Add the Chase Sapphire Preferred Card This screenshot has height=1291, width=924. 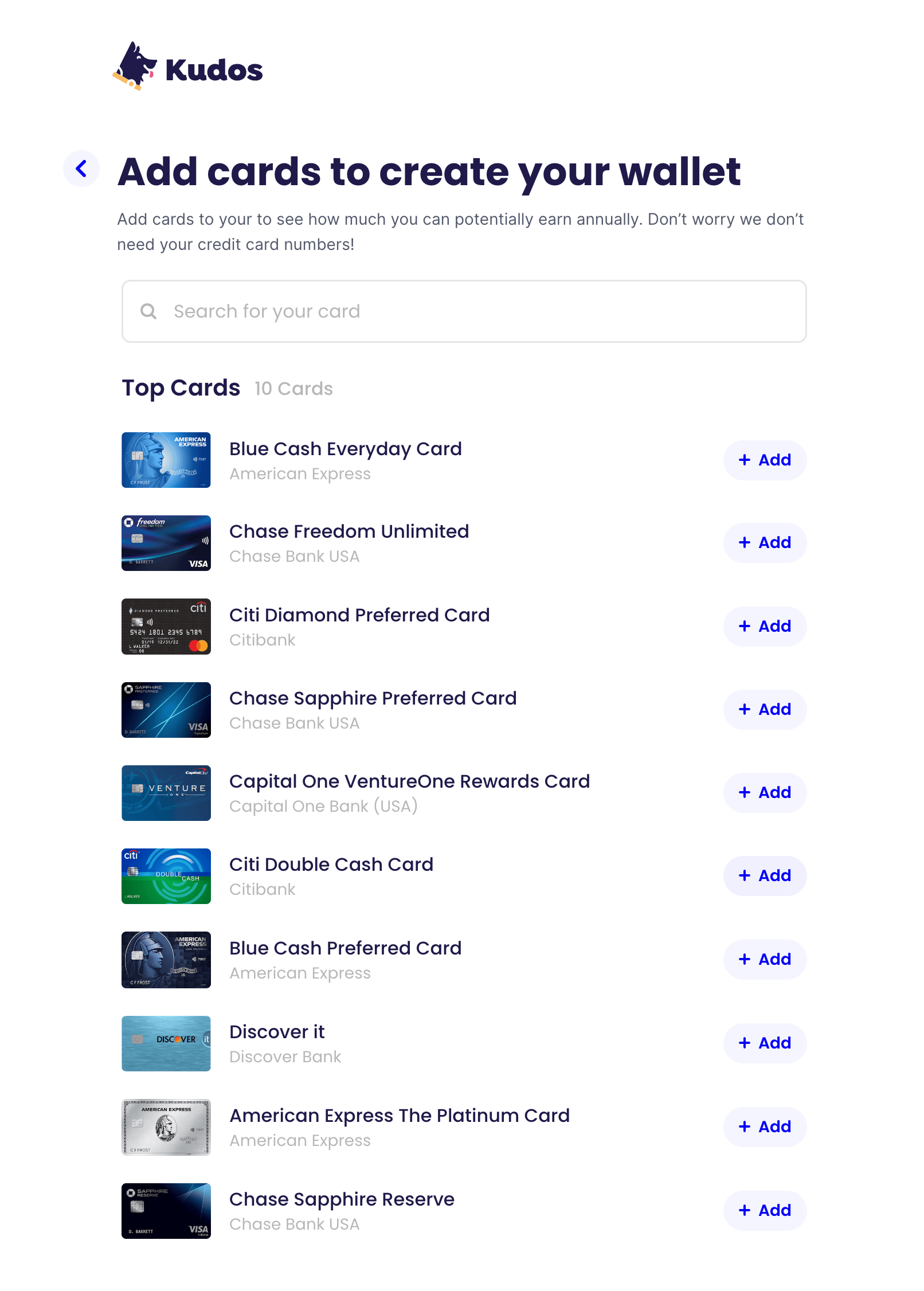coord(764,709)
